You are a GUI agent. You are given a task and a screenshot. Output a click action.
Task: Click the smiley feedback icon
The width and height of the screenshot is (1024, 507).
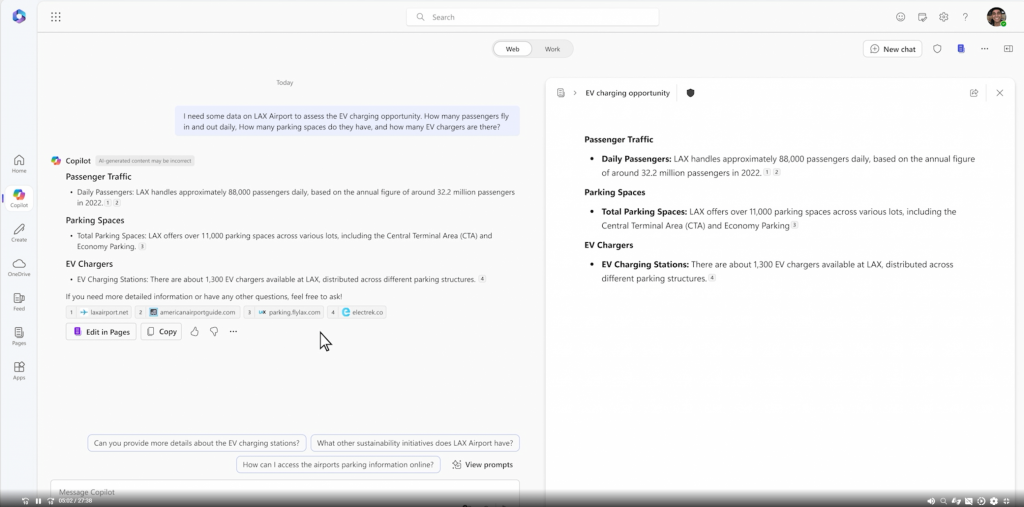tap(901, 17)
